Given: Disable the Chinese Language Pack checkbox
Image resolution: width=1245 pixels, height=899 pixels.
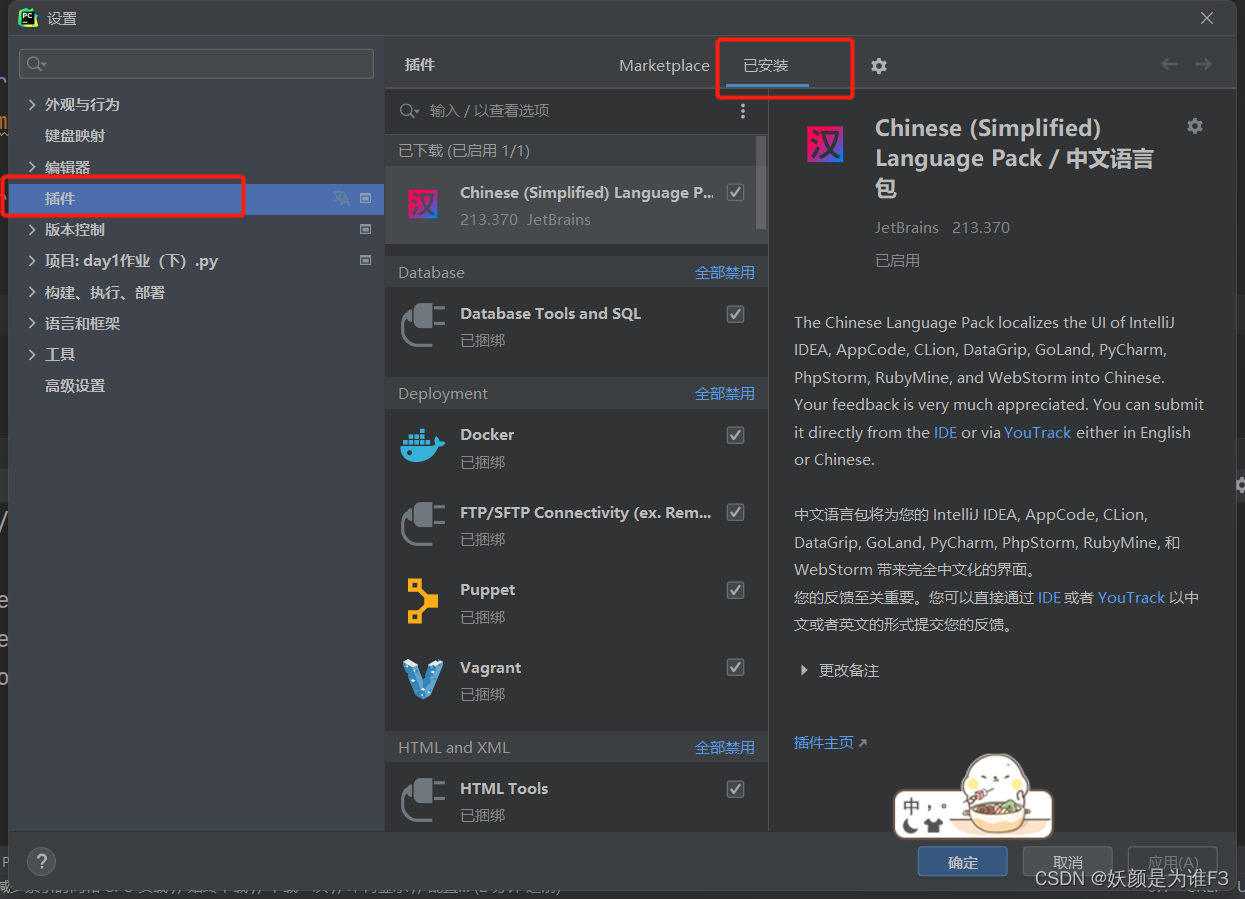Looking at the screenshot, I should click(x=735, y=192).
